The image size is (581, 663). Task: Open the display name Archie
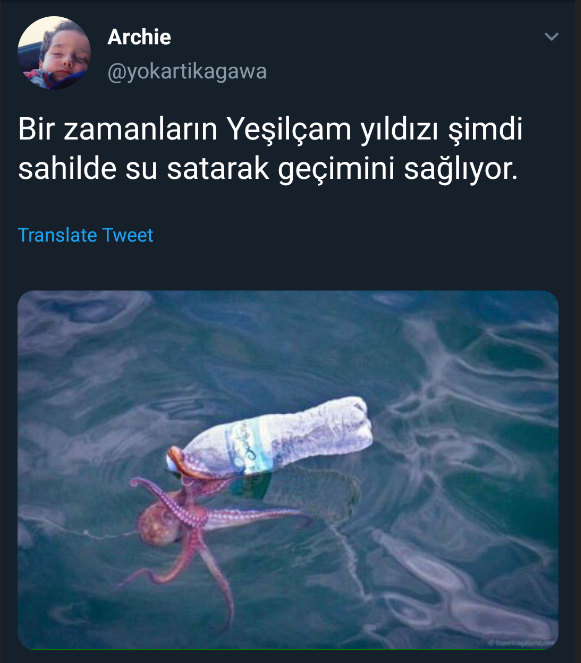[x=139, y=37]
